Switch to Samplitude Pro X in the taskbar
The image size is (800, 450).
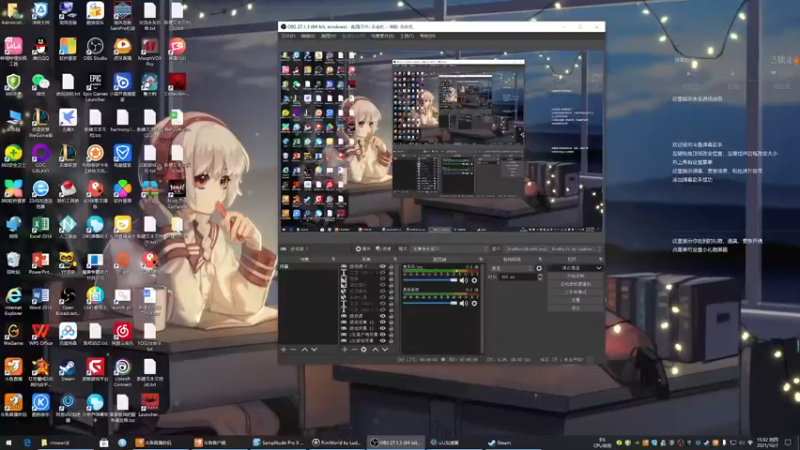pos(279,443)
